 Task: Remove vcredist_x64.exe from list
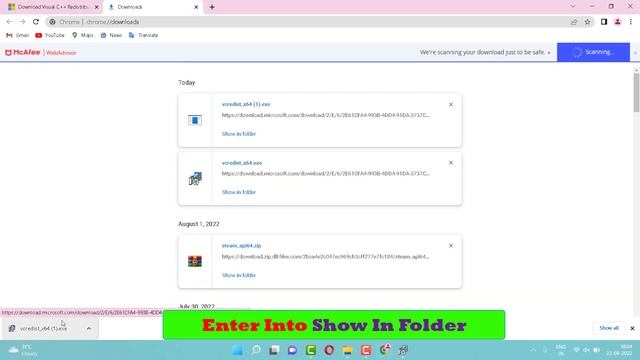[x=451, y=163]
